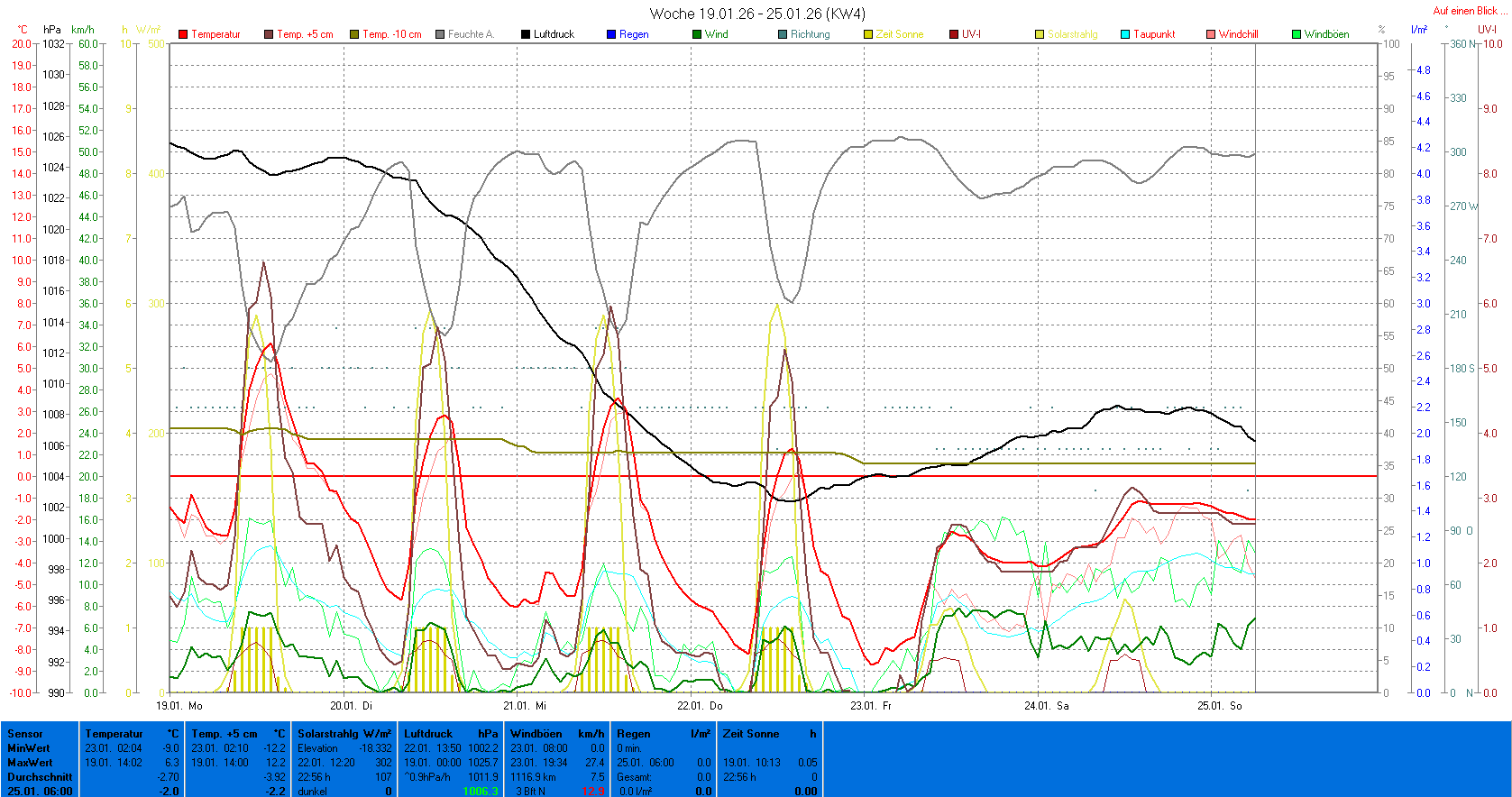Click the red Temperatur legend swatch
The height and width of the screenshot is (797, 1512).
coord(183,34)
